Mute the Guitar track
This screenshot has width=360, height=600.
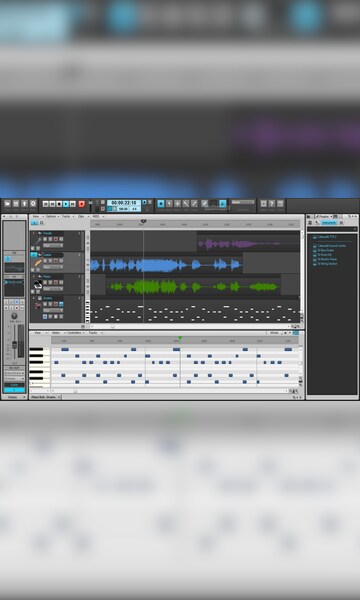point(45,261)
